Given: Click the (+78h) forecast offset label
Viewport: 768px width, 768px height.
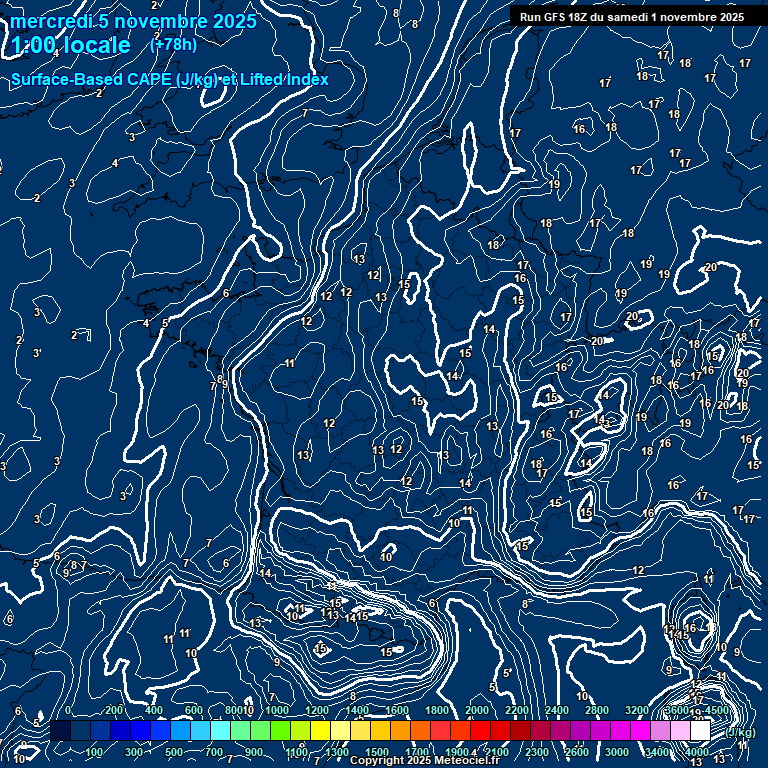Looking at the screenshot, I should (x=173, y=45).
